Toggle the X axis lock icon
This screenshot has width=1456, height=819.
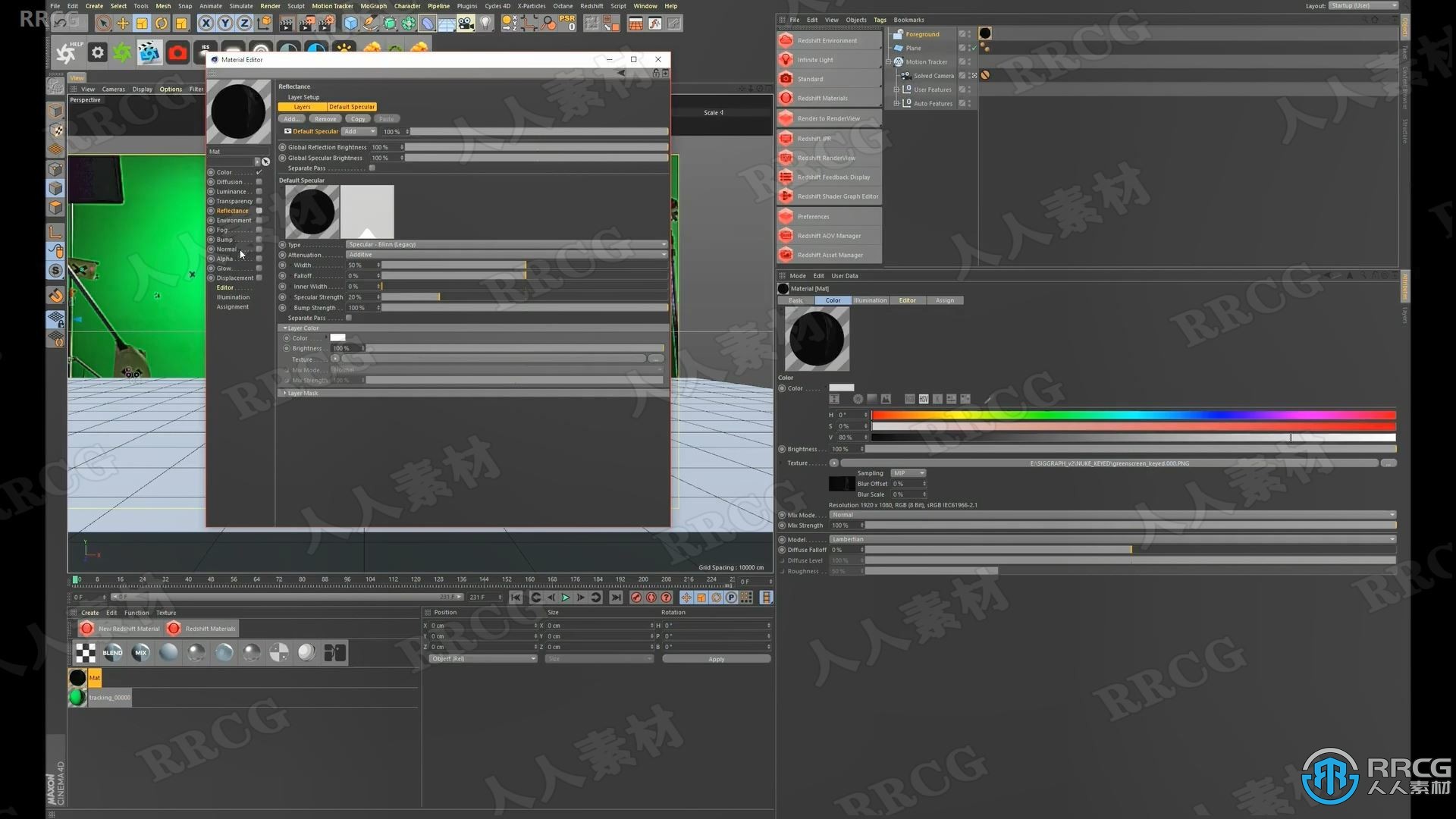[x=206, y=24]
